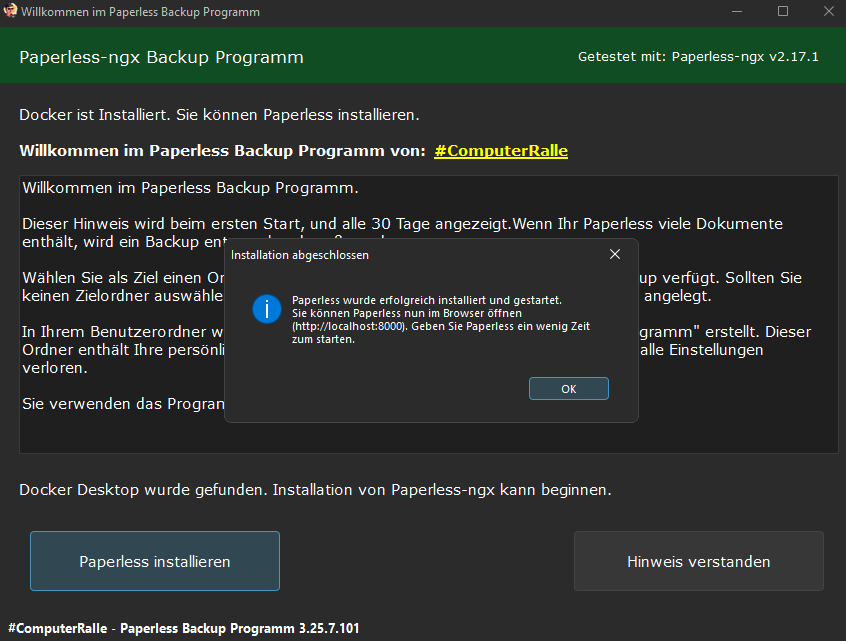Click the Docker ist Installiert status line
The image size is (846, 641).
tap(219, 115)
